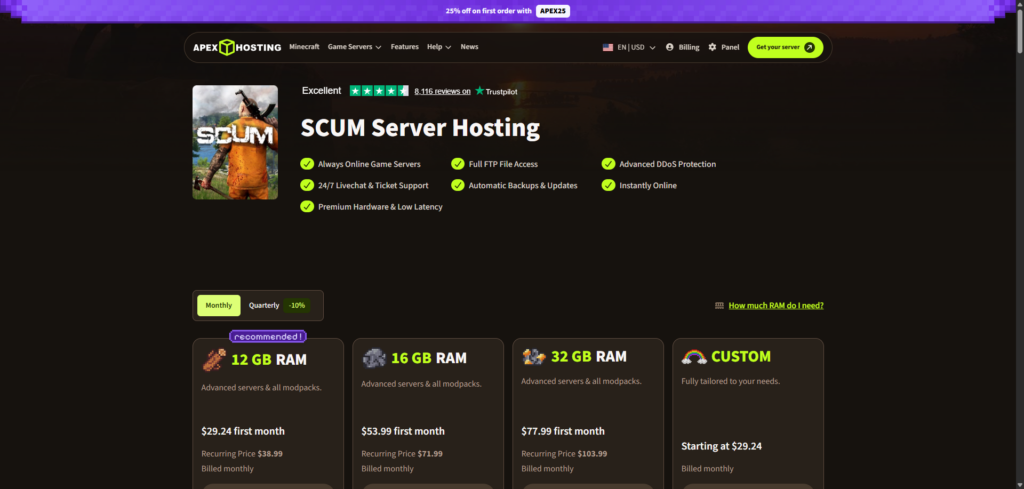Open the EN | USD language currency dropdown
This screenshot has height=489, width=1024.
pos(629,47)
